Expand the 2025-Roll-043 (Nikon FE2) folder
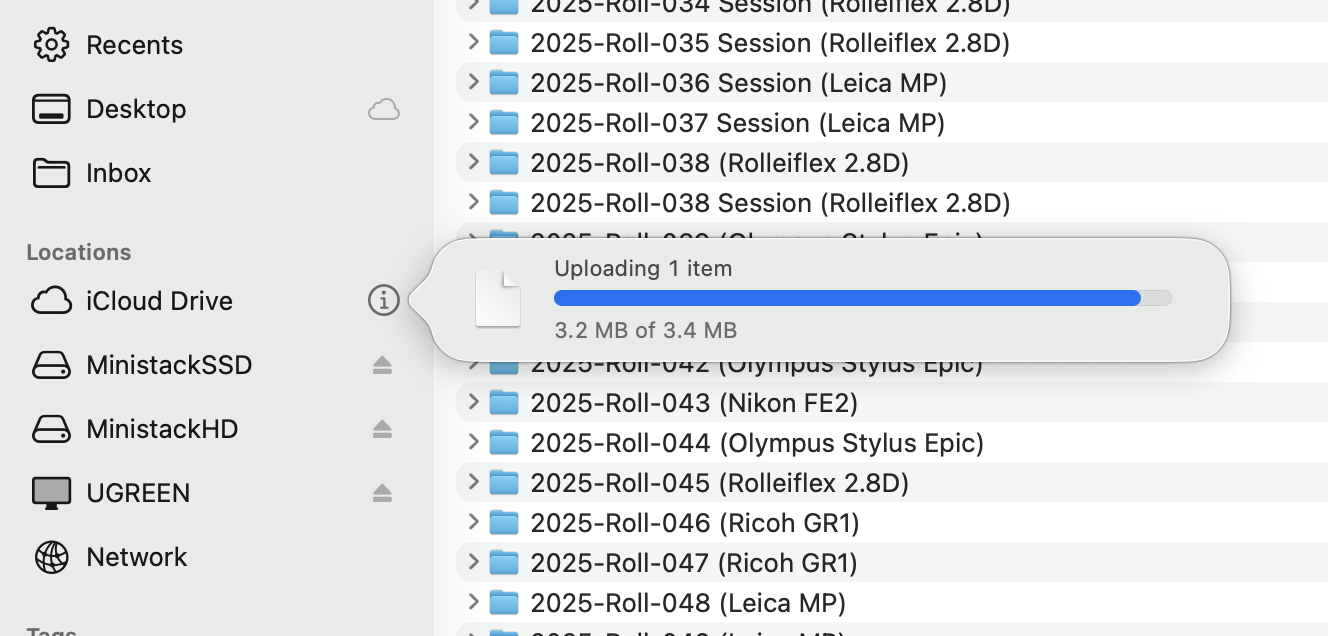 pyautogui.click(x=472, y=402)
